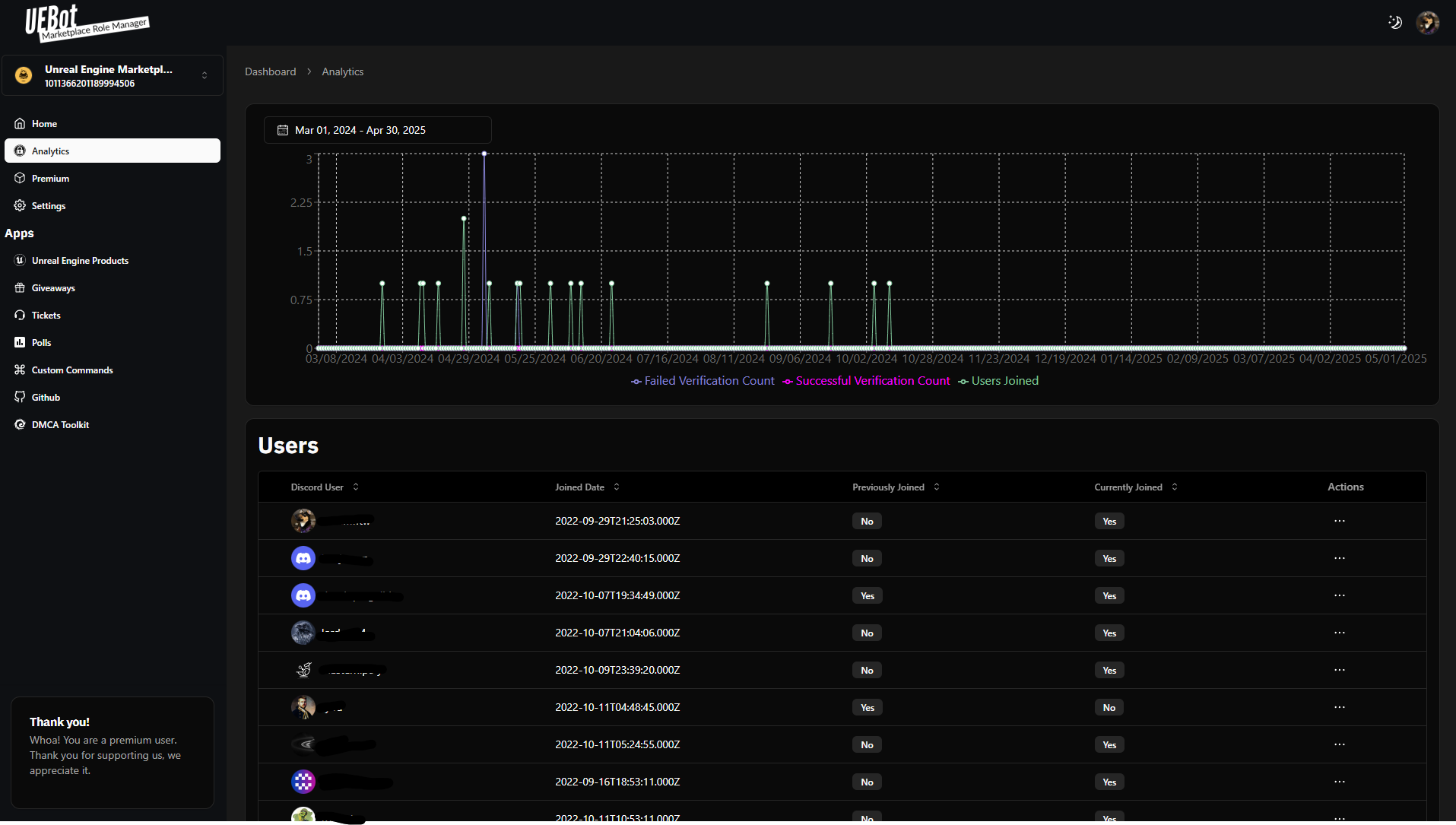Open Custom Commands app

click(x=113, y=370)
